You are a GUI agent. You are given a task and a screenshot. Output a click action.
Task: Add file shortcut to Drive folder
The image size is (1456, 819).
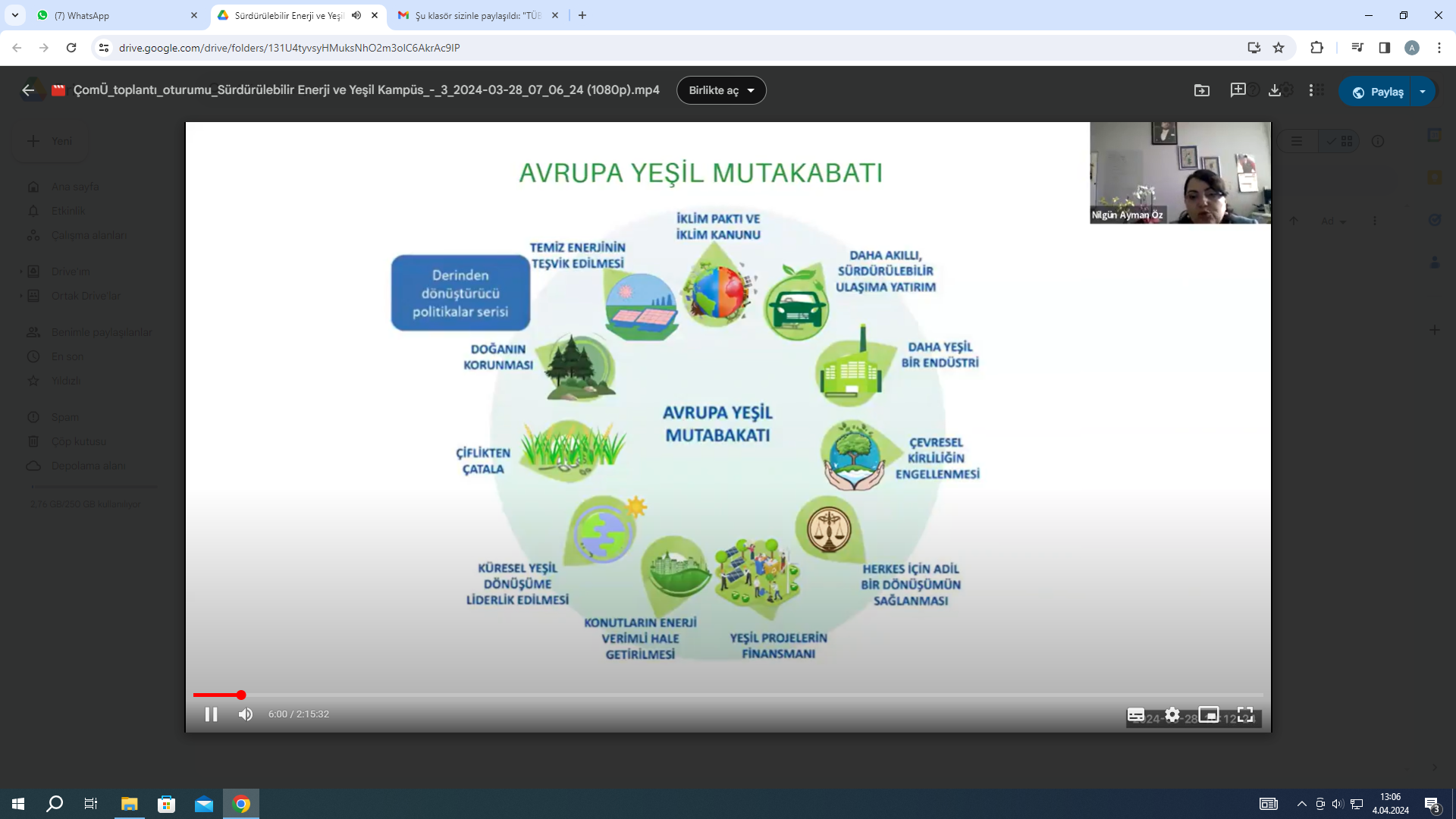tap(1202, 90)
